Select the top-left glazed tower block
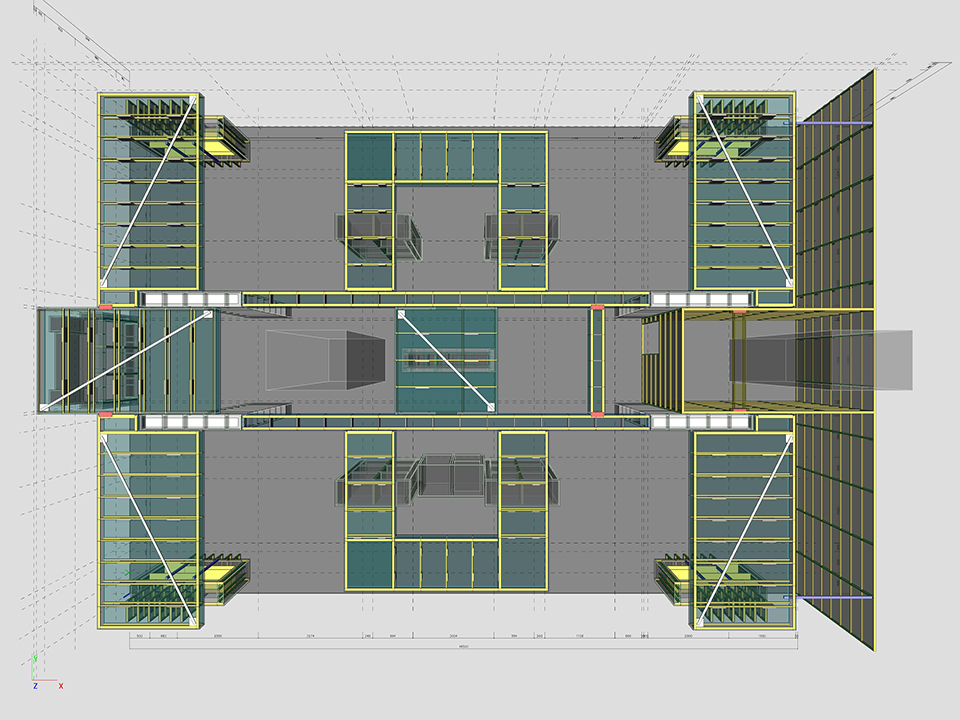The width and height of the screenshot is (960, 720). (150, 190)
